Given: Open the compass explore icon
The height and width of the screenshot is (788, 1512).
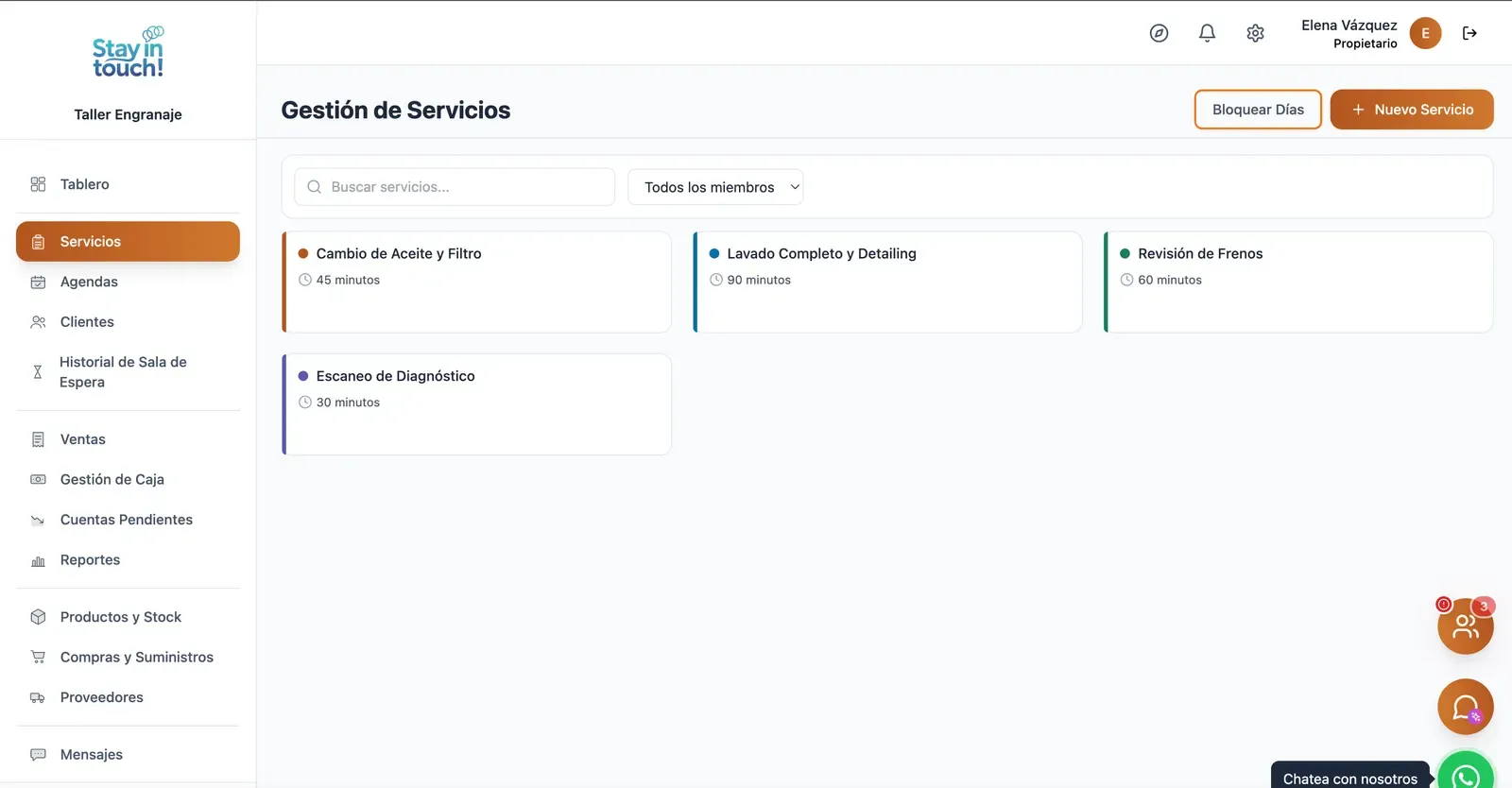Looking at the screenshot, I should [1159, 33].
